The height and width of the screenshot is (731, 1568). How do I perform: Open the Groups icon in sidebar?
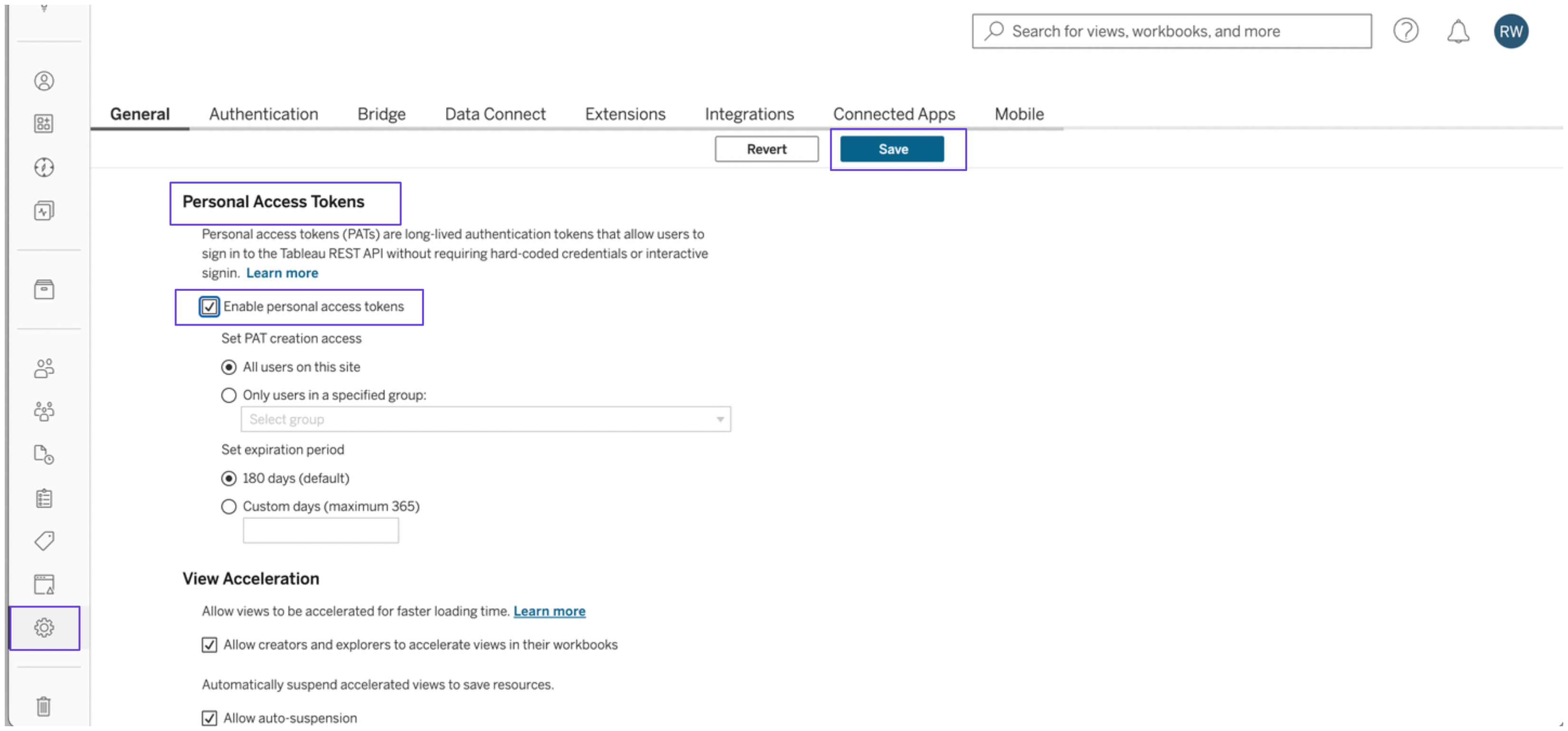point(44,412)
